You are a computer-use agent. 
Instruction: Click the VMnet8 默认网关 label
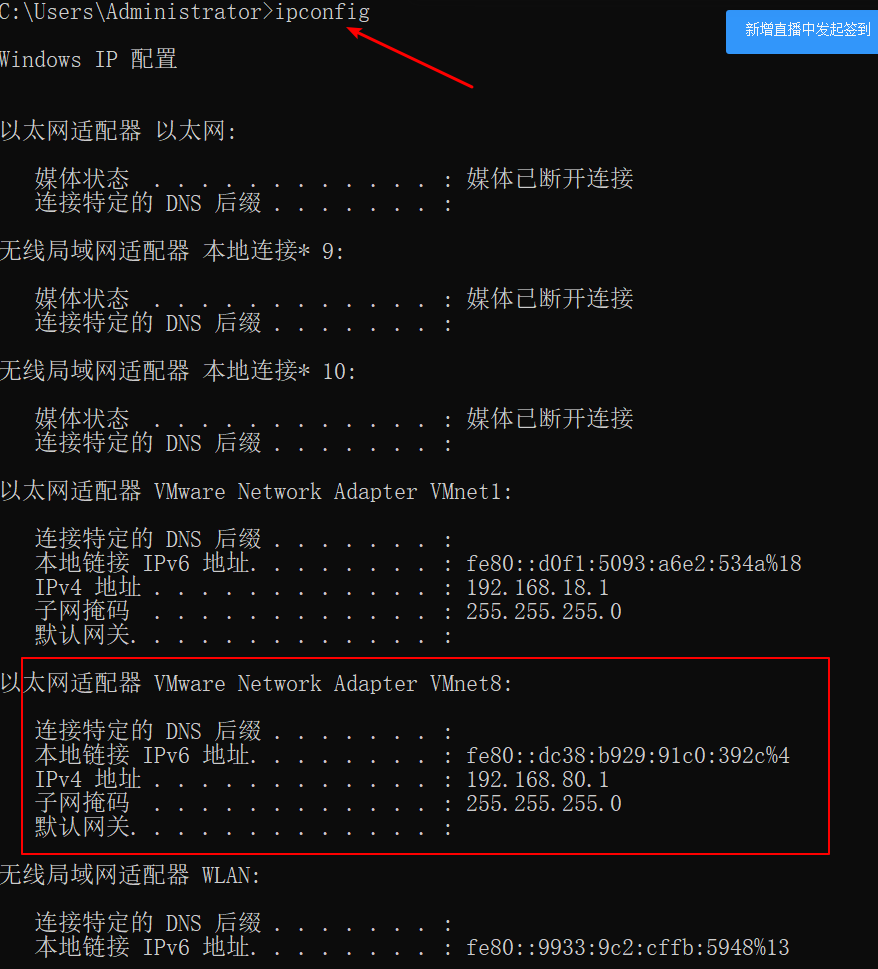82,827
